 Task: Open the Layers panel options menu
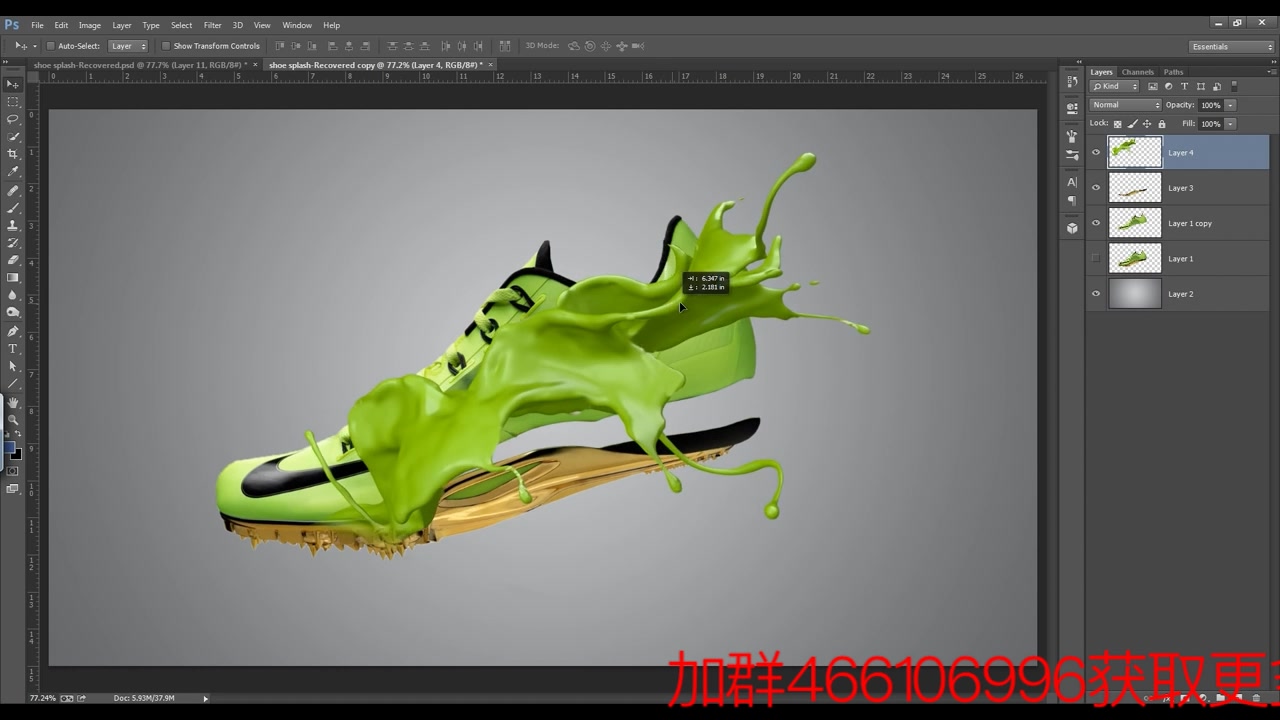click(1272, 72)
